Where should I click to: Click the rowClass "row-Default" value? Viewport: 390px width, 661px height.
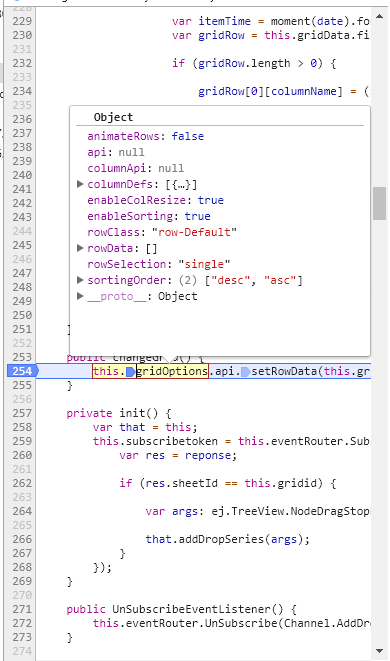(x=194, y=232)
